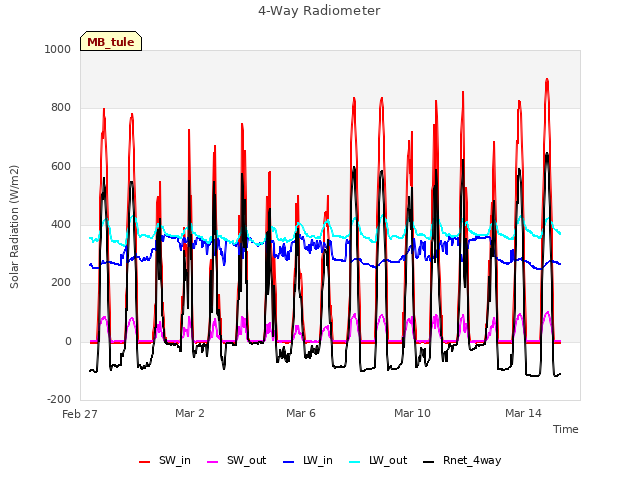The height and width of the screenshot is (480, 640).
Task: Click the Mar 14 x-axis label
Action: pos(523,413)
